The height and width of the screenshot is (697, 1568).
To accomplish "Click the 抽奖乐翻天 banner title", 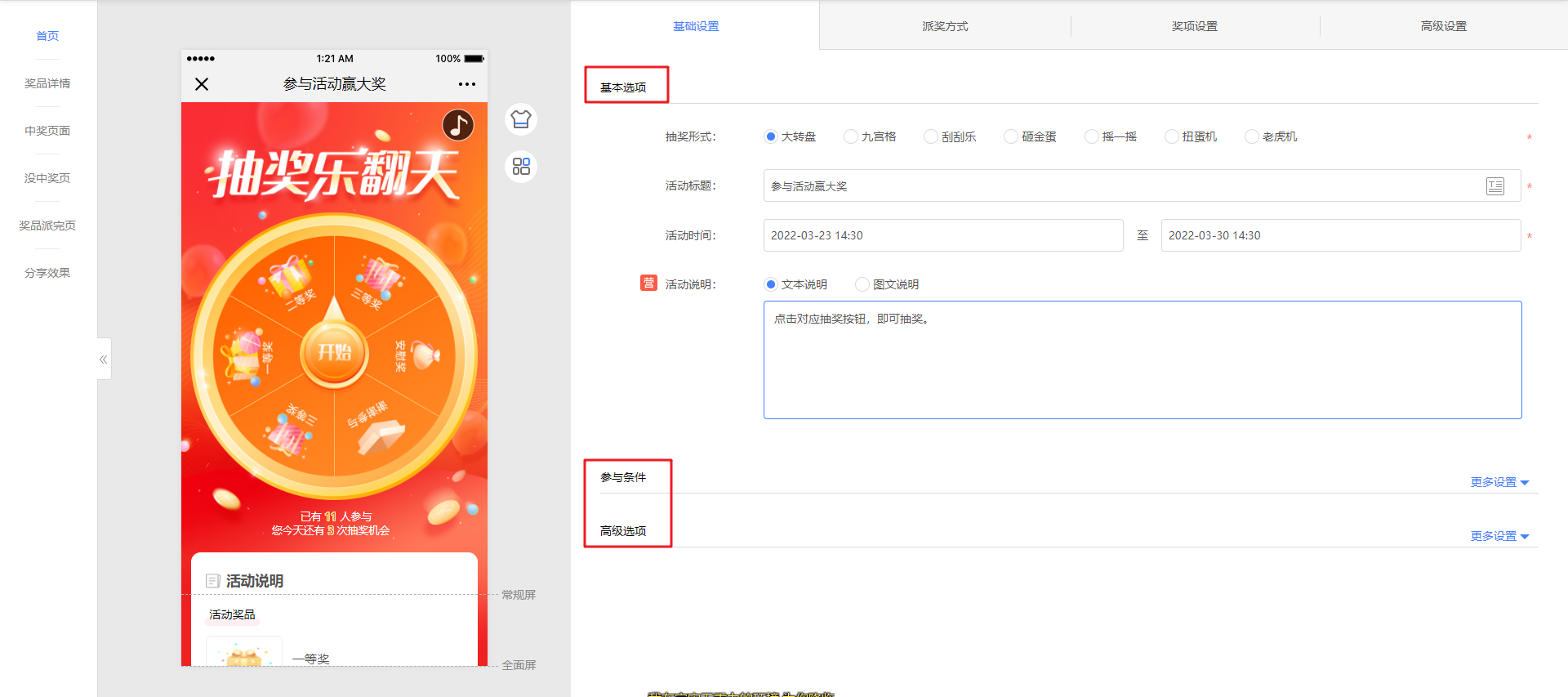I will pyautogui.click(x=334, y=174).
